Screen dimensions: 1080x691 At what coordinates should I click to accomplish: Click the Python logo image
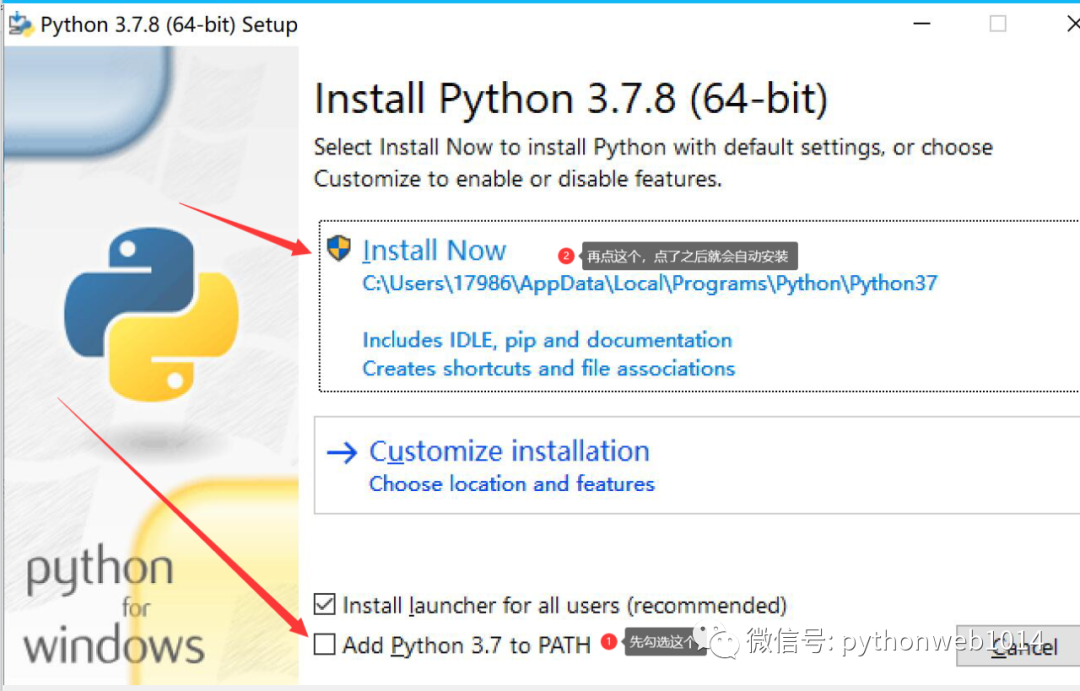point(152,314)
